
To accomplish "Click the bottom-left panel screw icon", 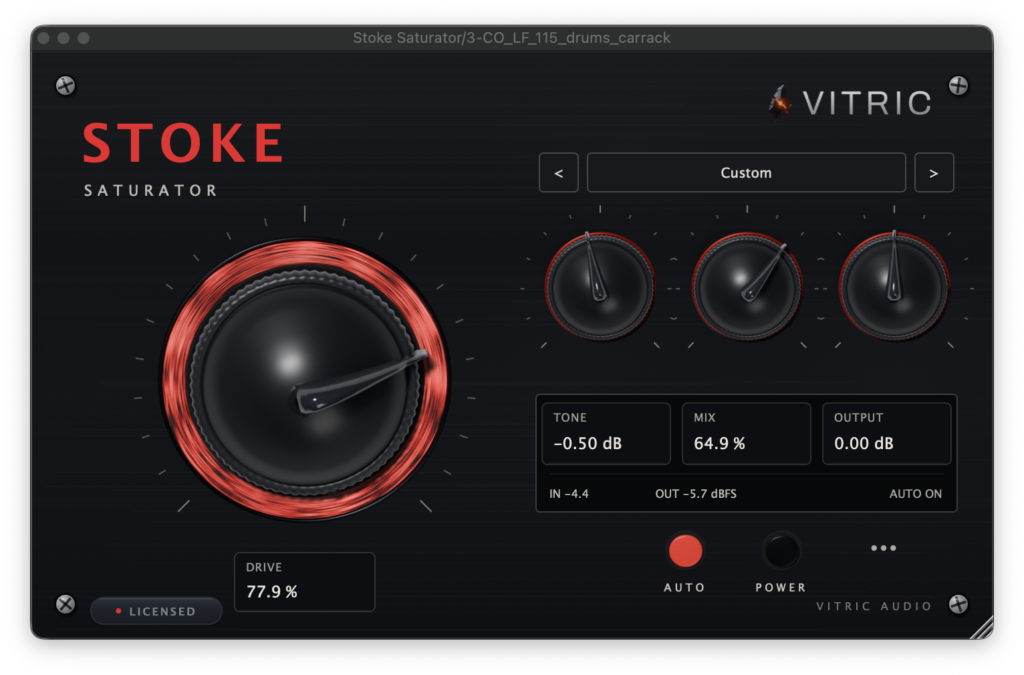I will click(65, 604).
